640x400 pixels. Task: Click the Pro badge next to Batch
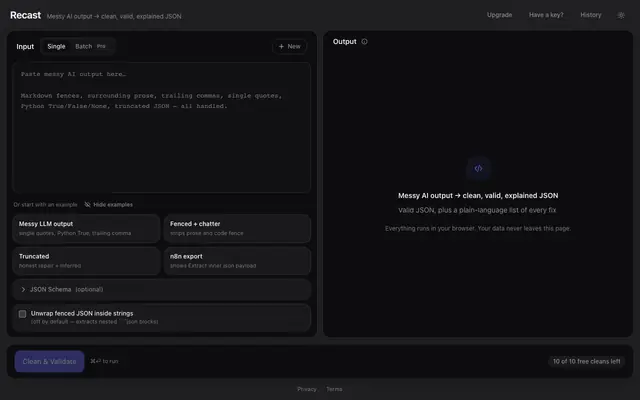click(101, 47)
